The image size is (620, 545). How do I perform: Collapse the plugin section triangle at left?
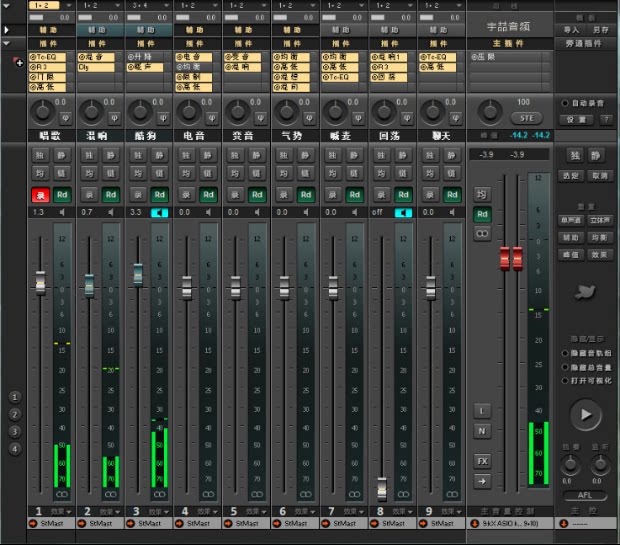[x=7, y=44]
